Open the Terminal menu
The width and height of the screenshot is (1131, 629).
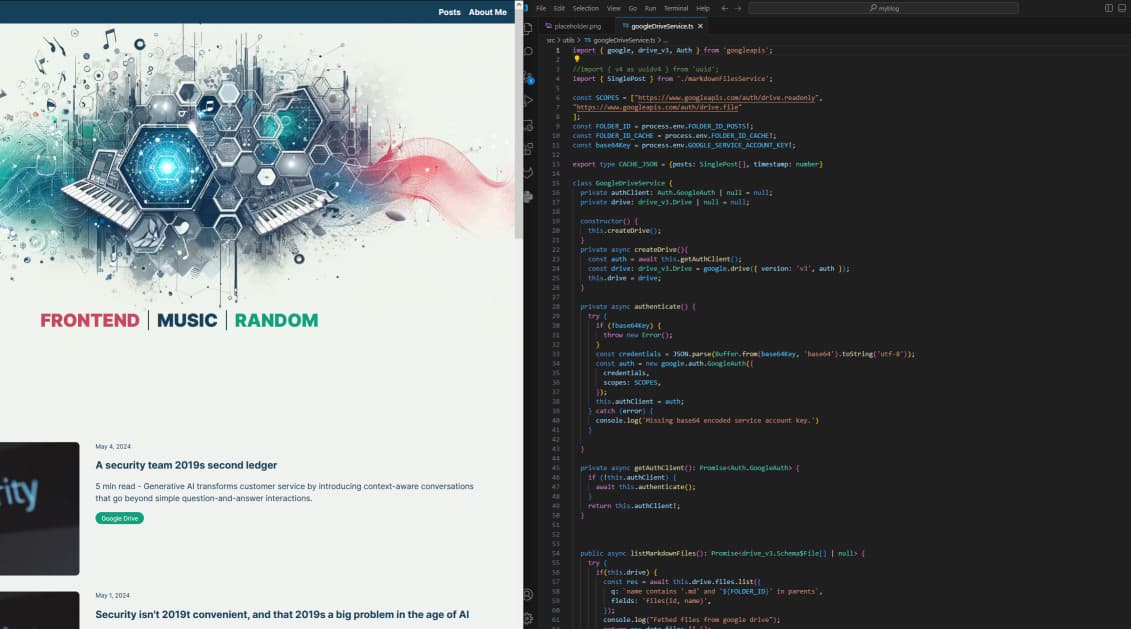coord(675,8)
